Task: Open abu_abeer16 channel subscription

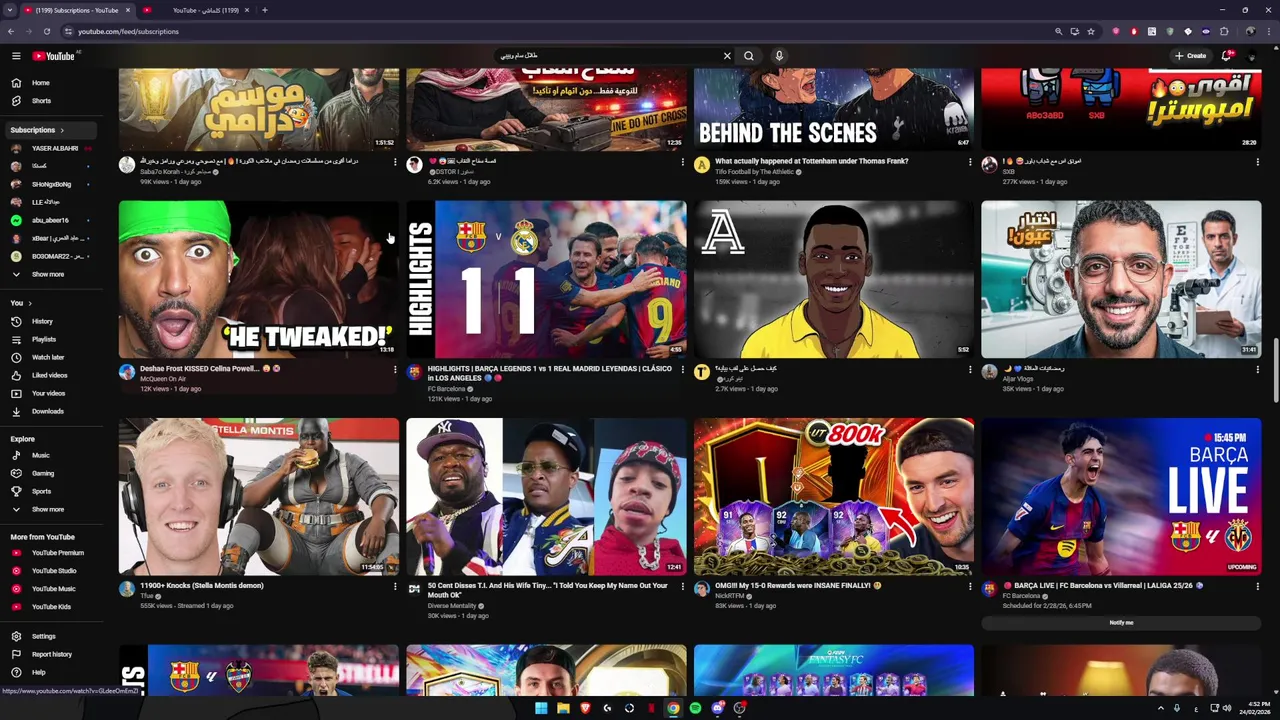Action: coord(52,220)
